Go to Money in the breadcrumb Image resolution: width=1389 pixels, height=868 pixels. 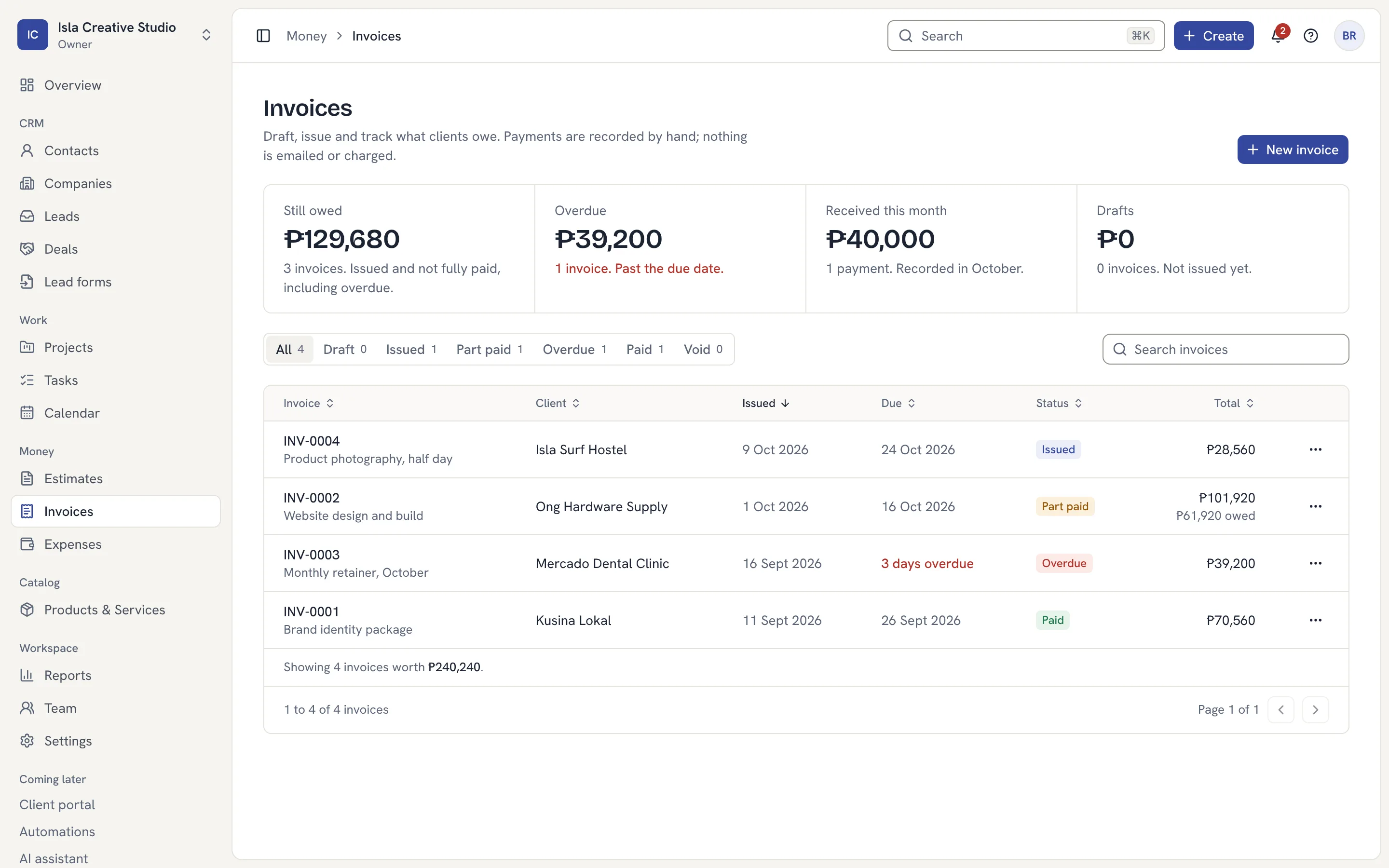tap(307, 36)
